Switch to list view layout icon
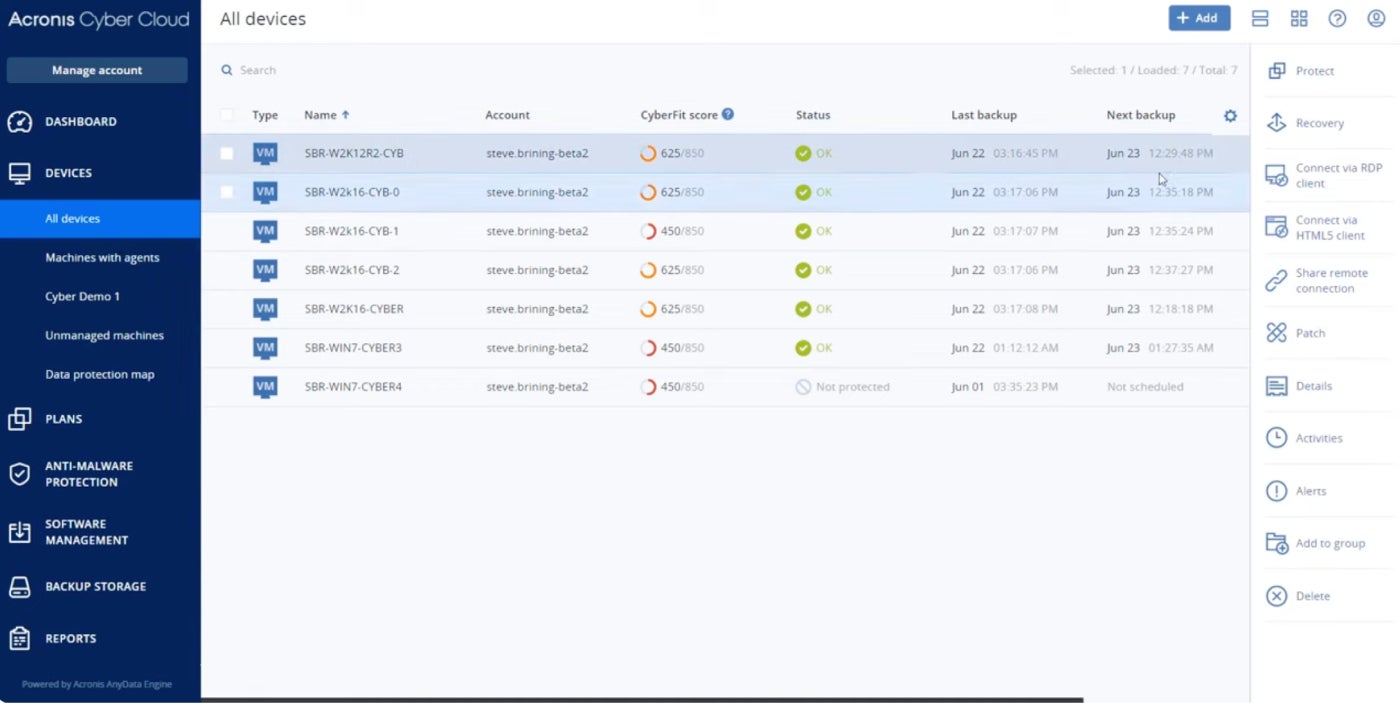1400x708 pixels. coord(1260,18)
